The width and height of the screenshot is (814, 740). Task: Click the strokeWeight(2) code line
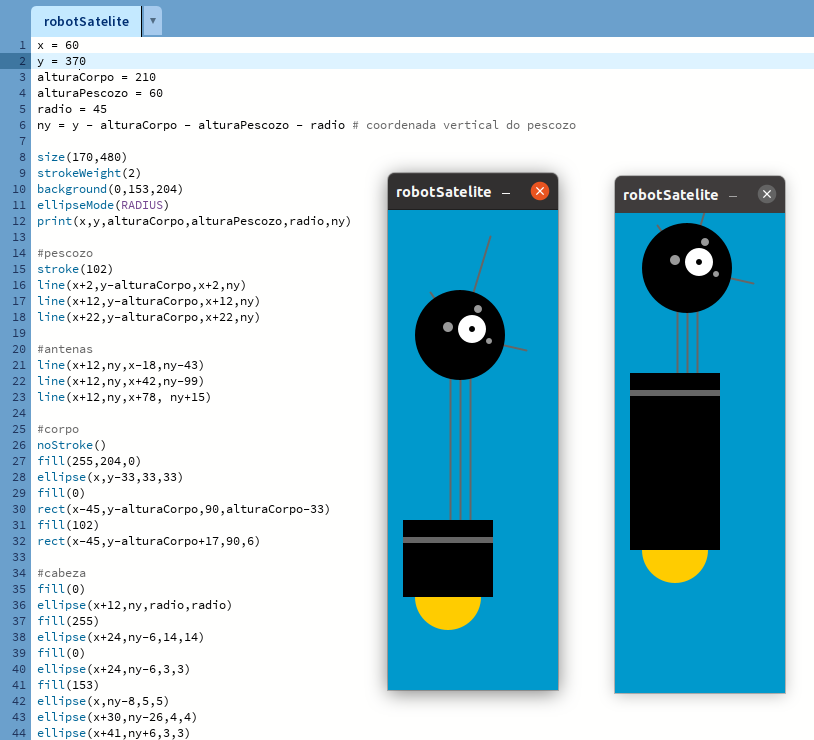coord(89,173)
